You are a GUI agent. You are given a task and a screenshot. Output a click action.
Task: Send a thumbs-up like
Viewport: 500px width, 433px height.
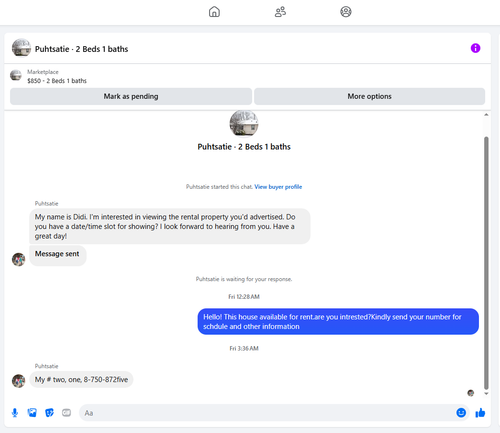(x=480, y=413)
